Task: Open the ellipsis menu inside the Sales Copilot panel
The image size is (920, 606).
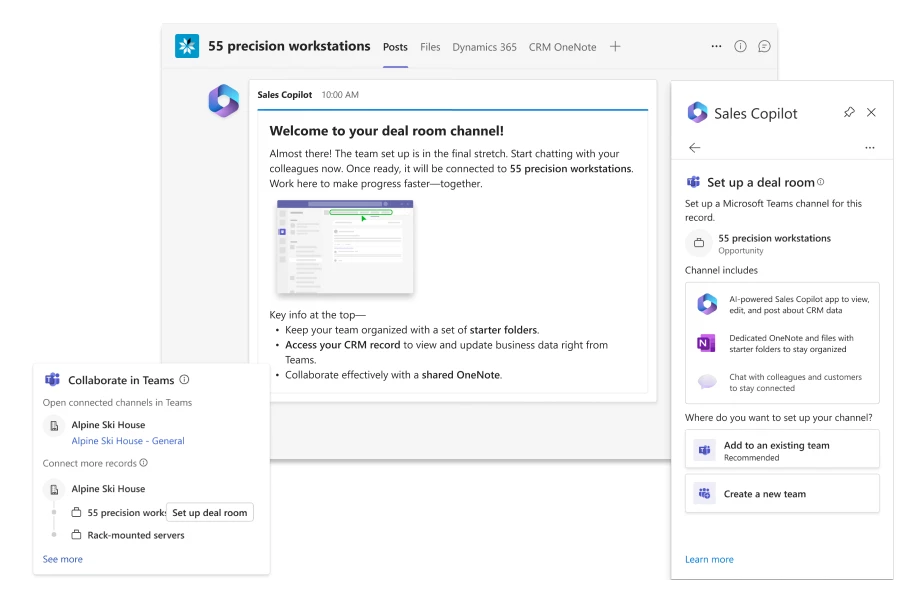Action: 869,146
